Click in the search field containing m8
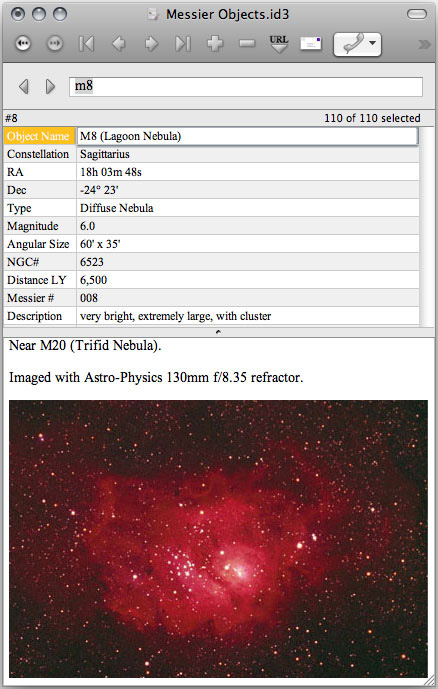 pyautogui.click(x=246, y=87)
